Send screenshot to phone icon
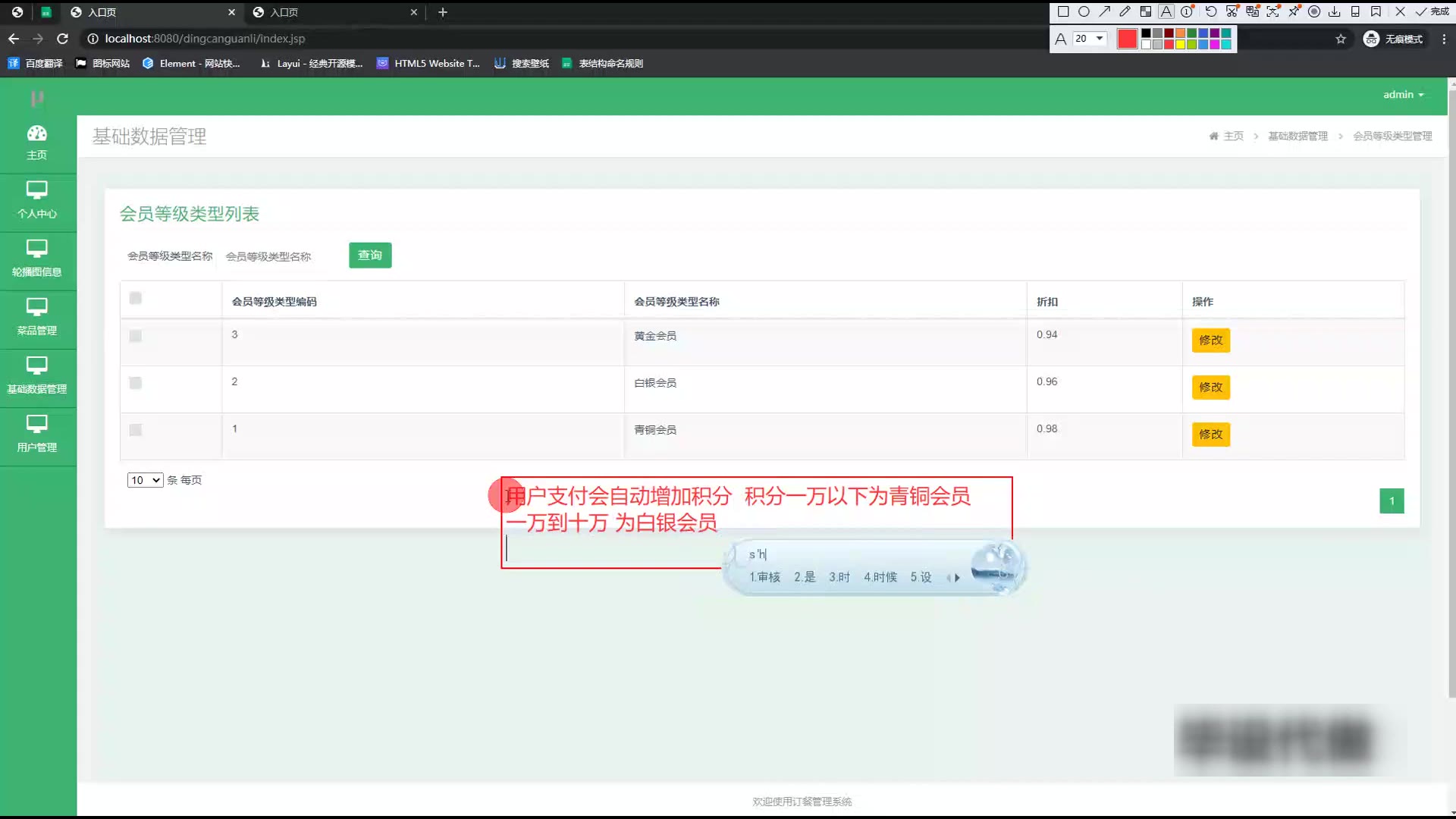1456x819 pixels. (1355, 11)
